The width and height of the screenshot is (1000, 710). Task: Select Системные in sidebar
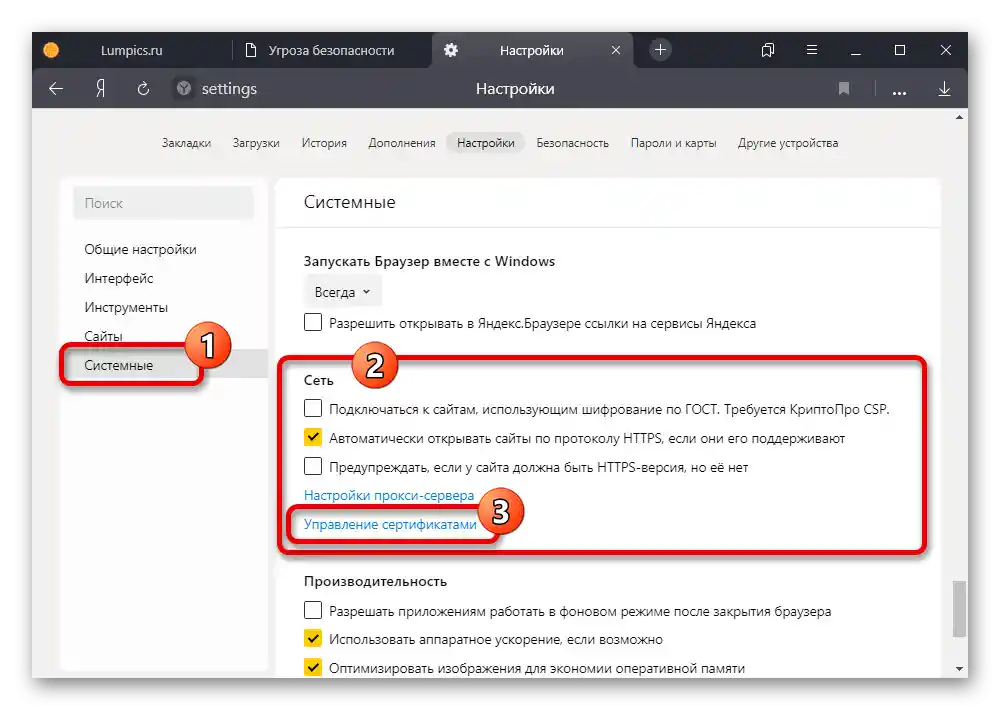click(119, 366)
